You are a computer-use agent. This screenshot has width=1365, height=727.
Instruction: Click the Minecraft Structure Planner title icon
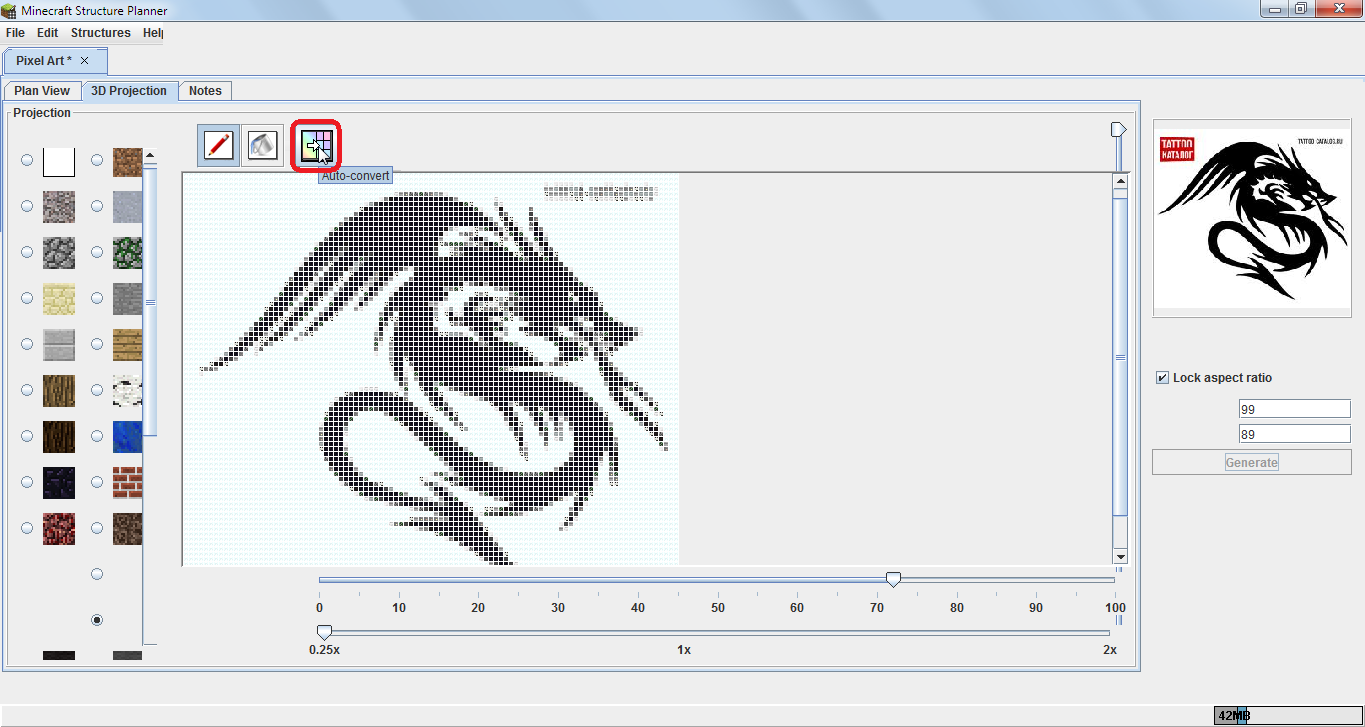10,10
